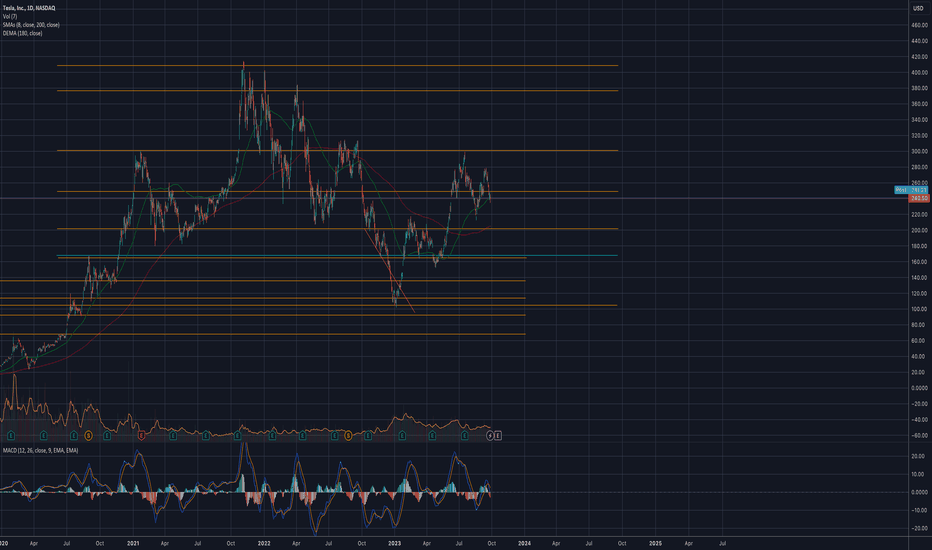Select the SMAs (8, close, 200, close) legend
This screenshot has height=550, width=932.
[x=31, y=25]
